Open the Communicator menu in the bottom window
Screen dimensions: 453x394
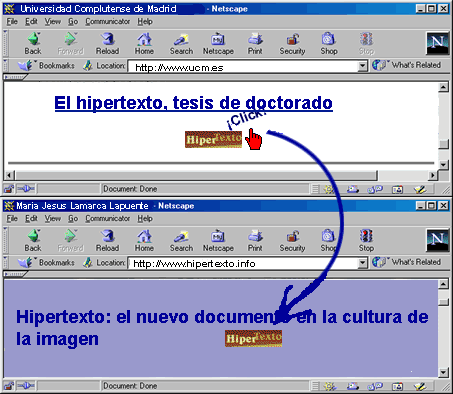point(107,219)
